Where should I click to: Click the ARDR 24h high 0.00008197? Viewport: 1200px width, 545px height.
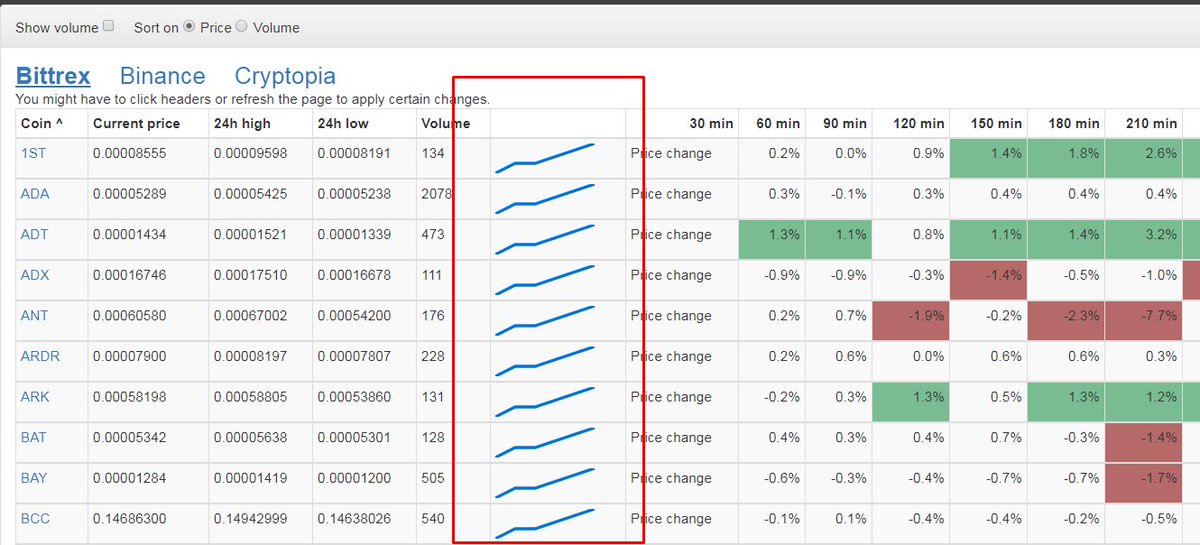click(249, 356)
